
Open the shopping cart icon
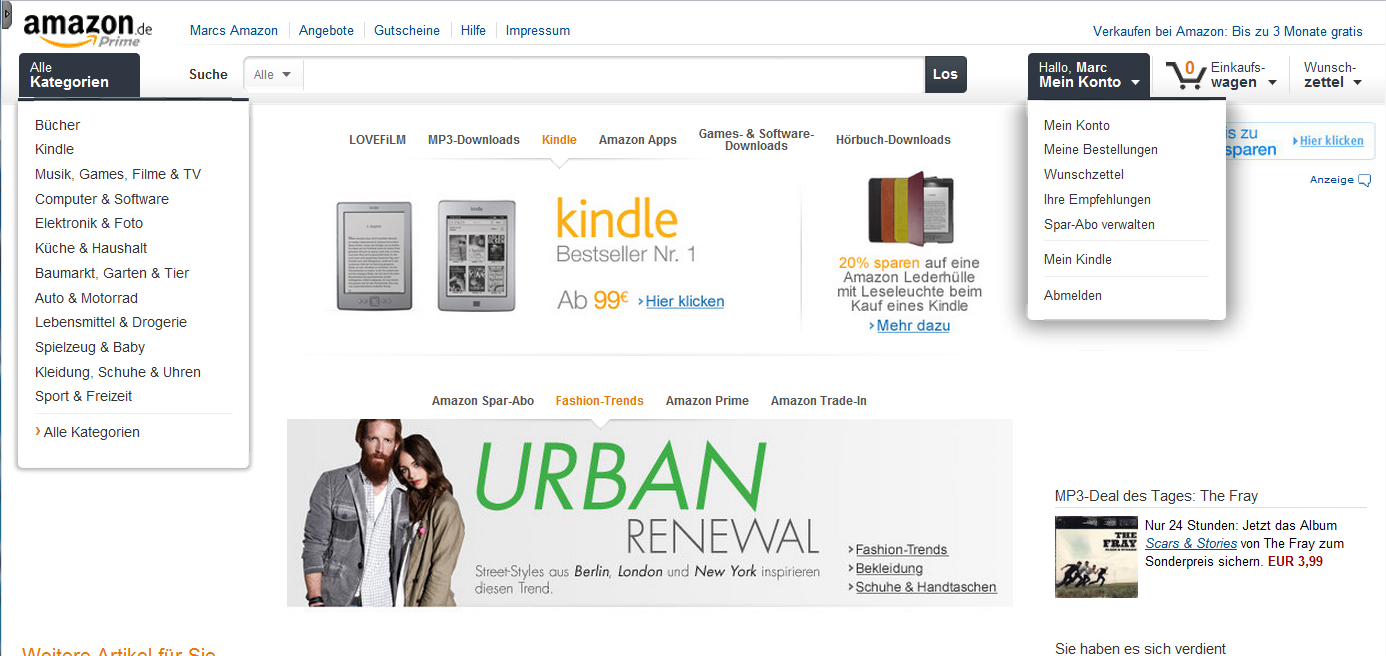(1185, 75)
